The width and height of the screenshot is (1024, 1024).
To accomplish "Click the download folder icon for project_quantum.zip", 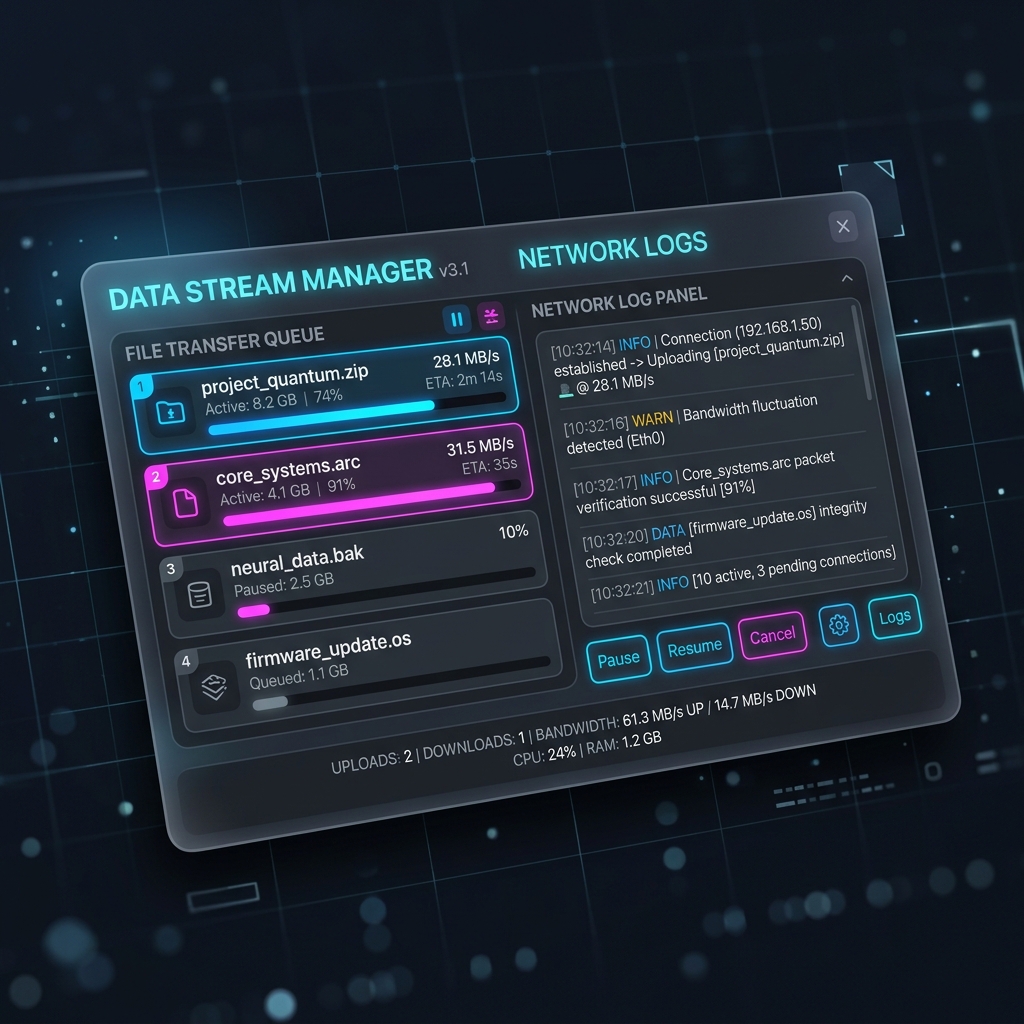I will click(172, 412).
